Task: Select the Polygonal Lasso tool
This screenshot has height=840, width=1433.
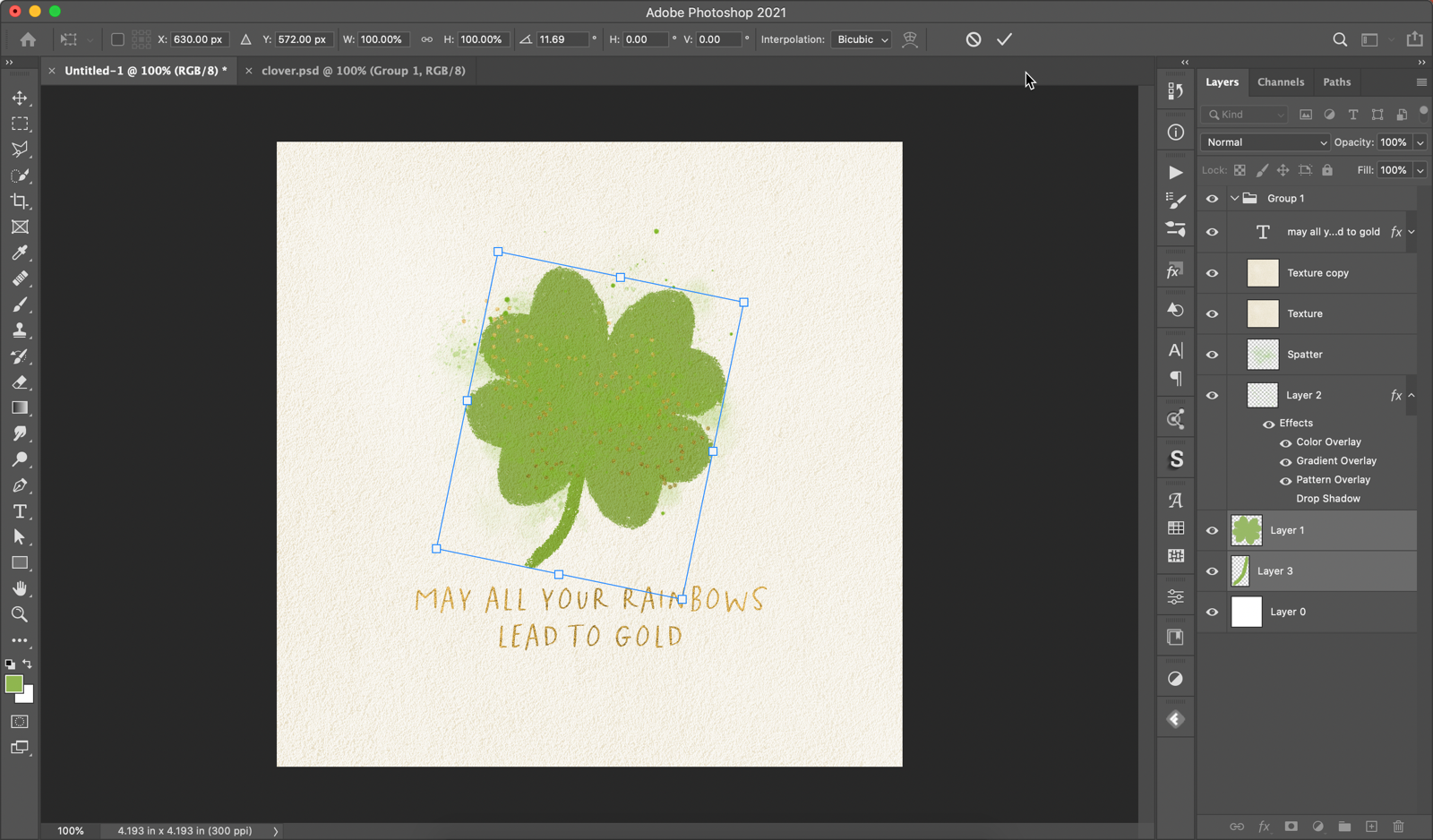Action: (20, 150)
